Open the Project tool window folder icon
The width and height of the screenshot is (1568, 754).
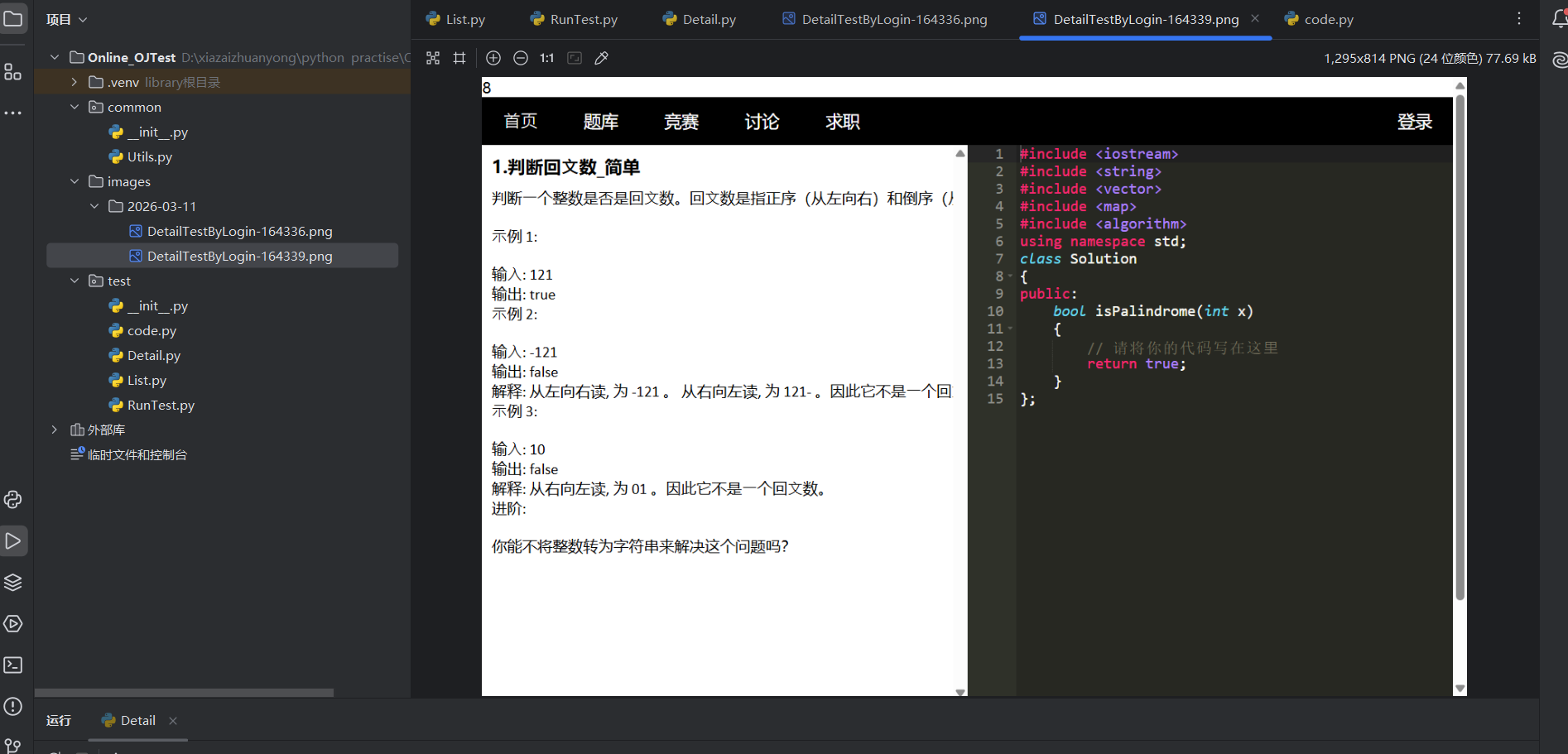13,18
